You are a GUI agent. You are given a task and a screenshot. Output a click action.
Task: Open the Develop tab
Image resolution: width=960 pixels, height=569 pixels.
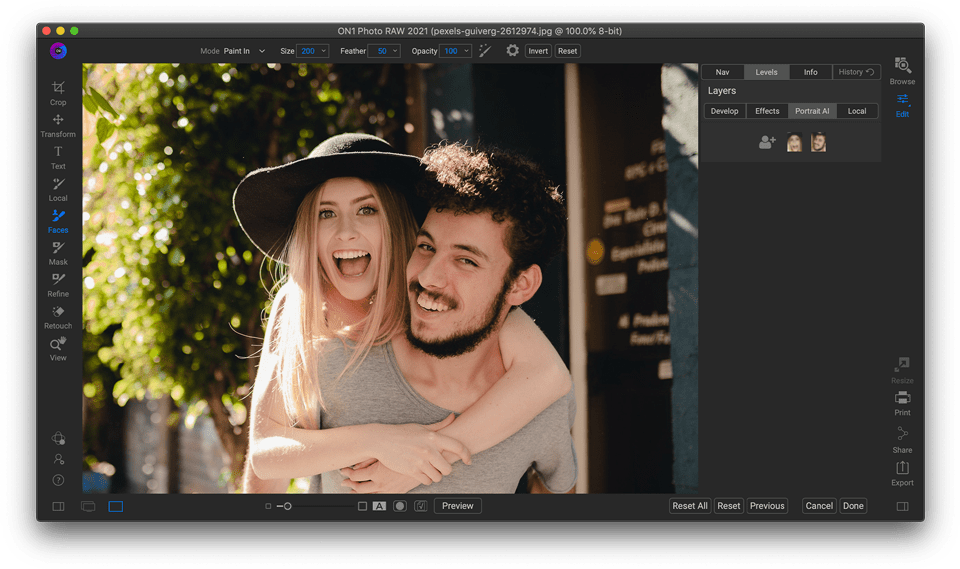coord(725,111)
